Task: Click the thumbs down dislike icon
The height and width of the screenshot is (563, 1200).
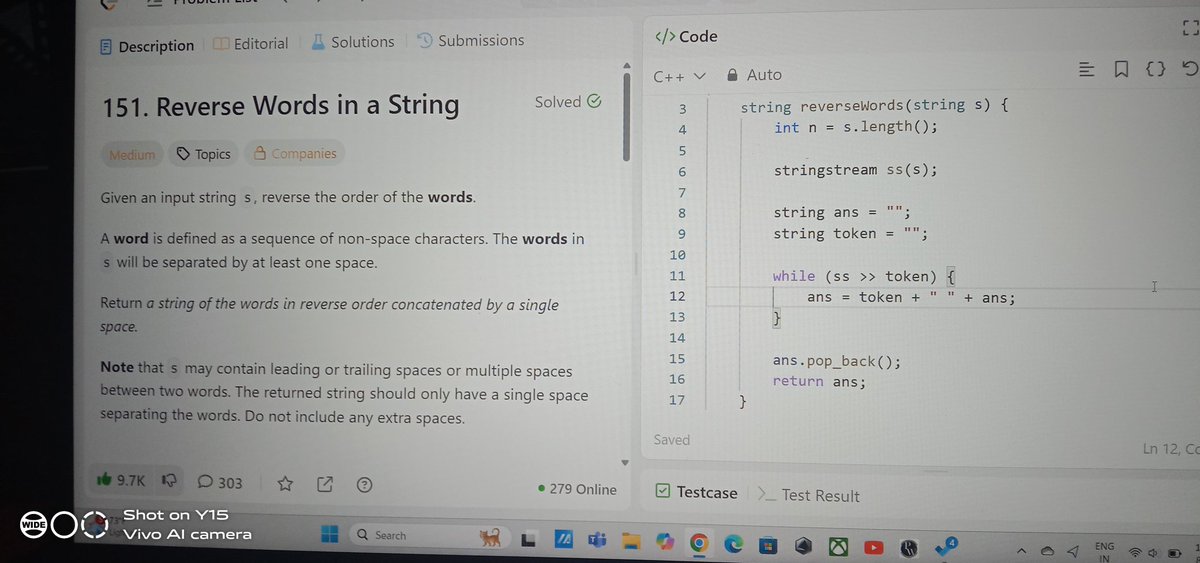Action: click(x=167, y=481)
